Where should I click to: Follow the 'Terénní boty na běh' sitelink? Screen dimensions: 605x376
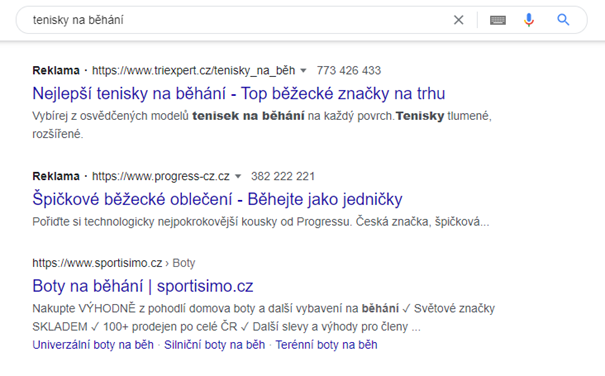(x=326, y=345)
